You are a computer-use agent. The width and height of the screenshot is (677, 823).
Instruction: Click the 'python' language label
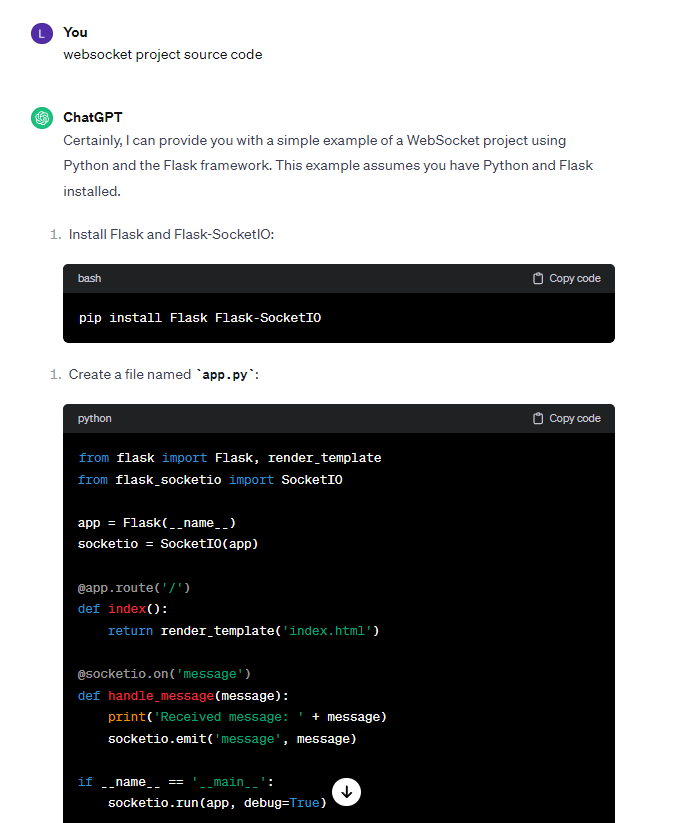coord(94,418)
